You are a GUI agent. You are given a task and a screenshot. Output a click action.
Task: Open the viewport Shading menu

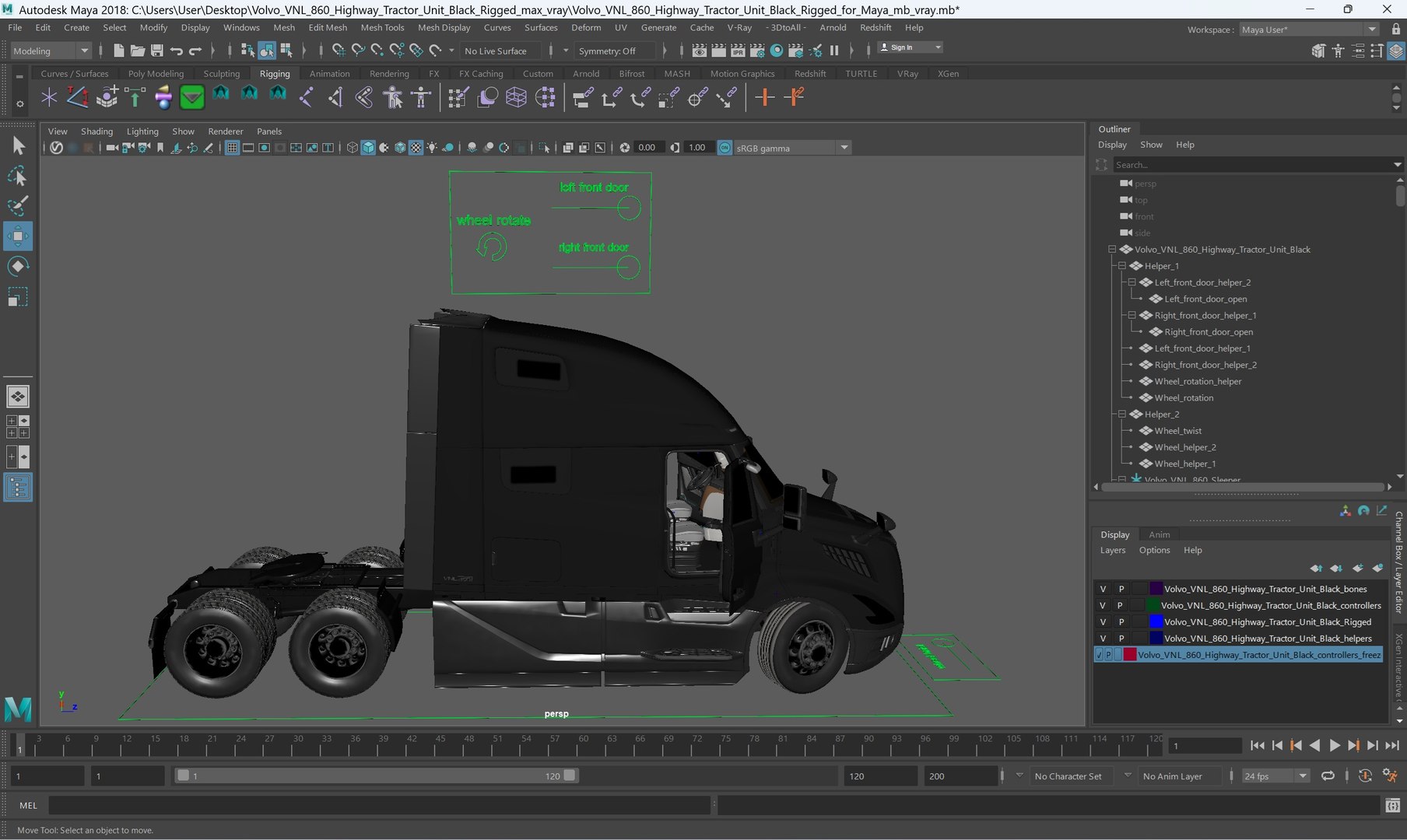point(96,131)
